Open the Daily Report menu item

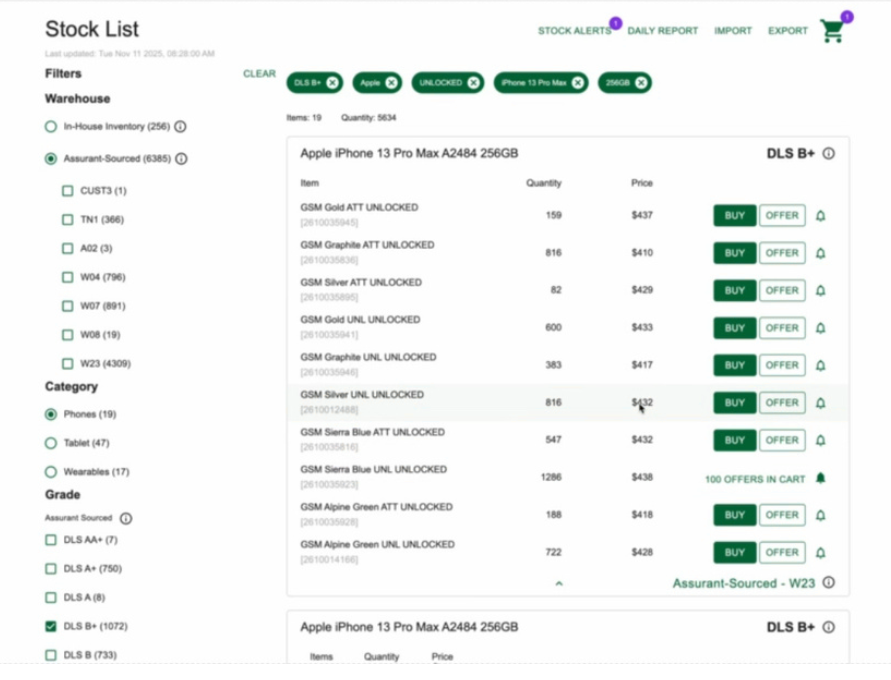click(x=663, y=31)
